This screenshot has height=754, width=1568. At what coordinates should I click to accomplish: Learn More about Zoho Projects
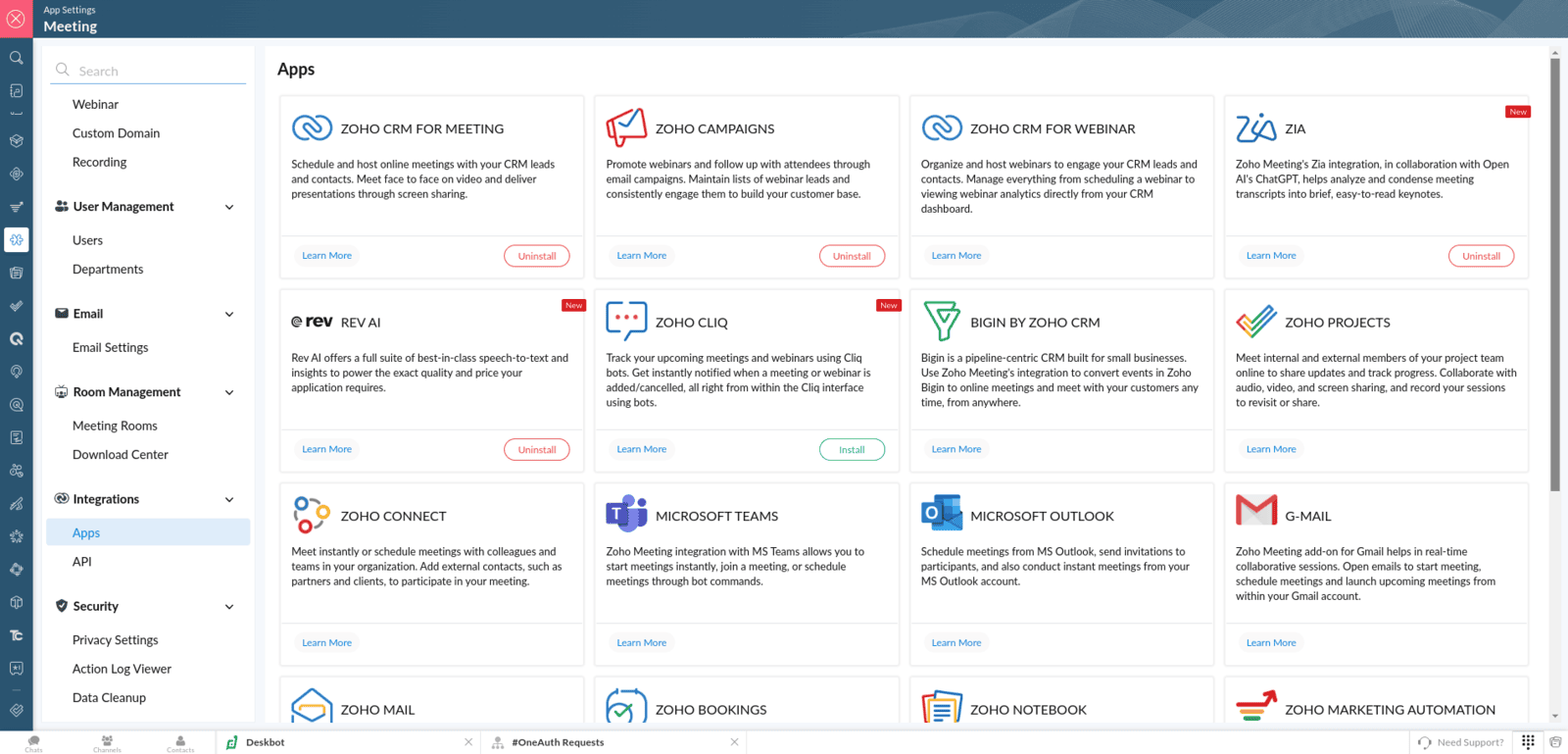(1271, 449)
